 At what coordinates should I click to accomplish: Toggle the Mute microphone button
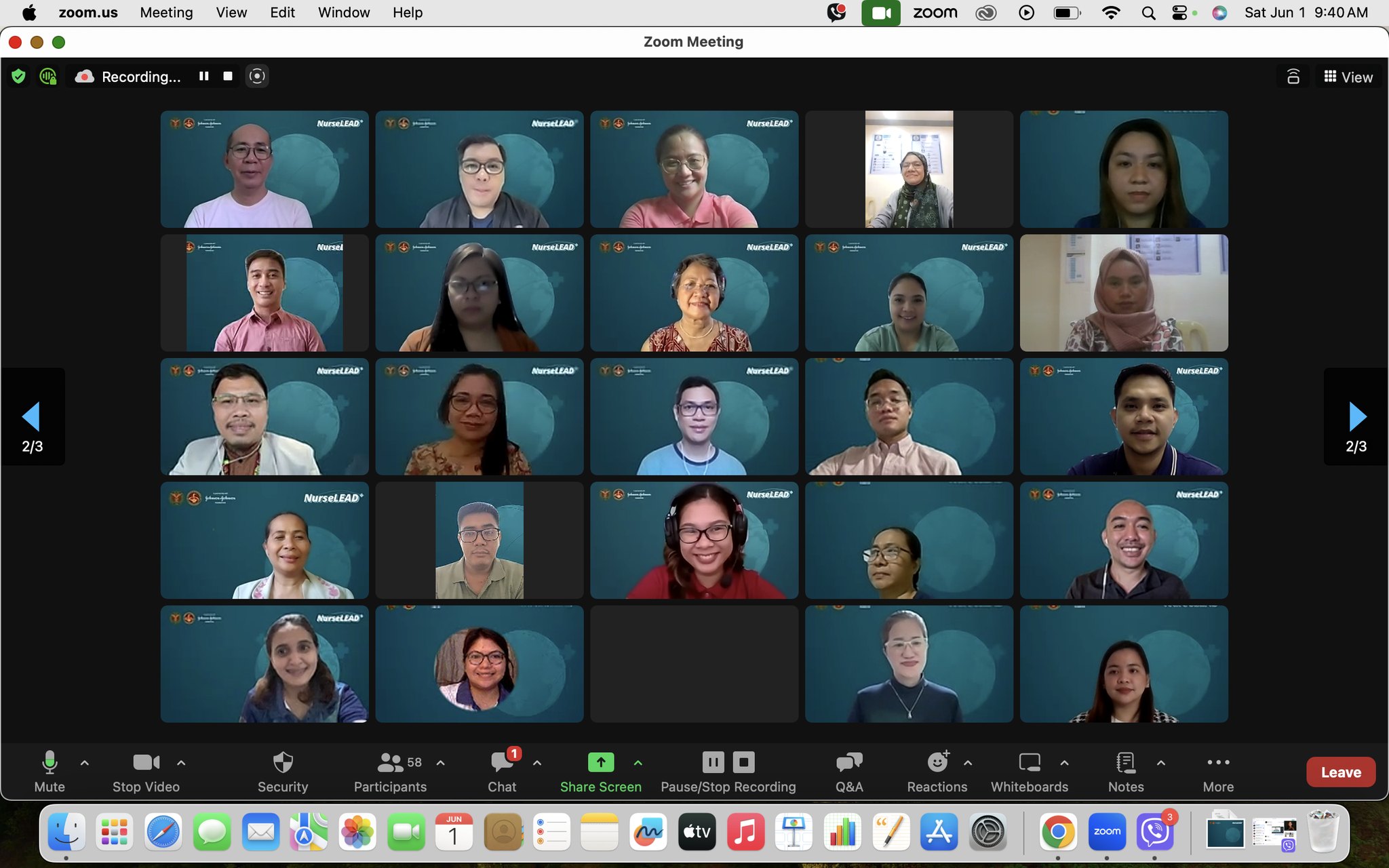pos(50,763)
